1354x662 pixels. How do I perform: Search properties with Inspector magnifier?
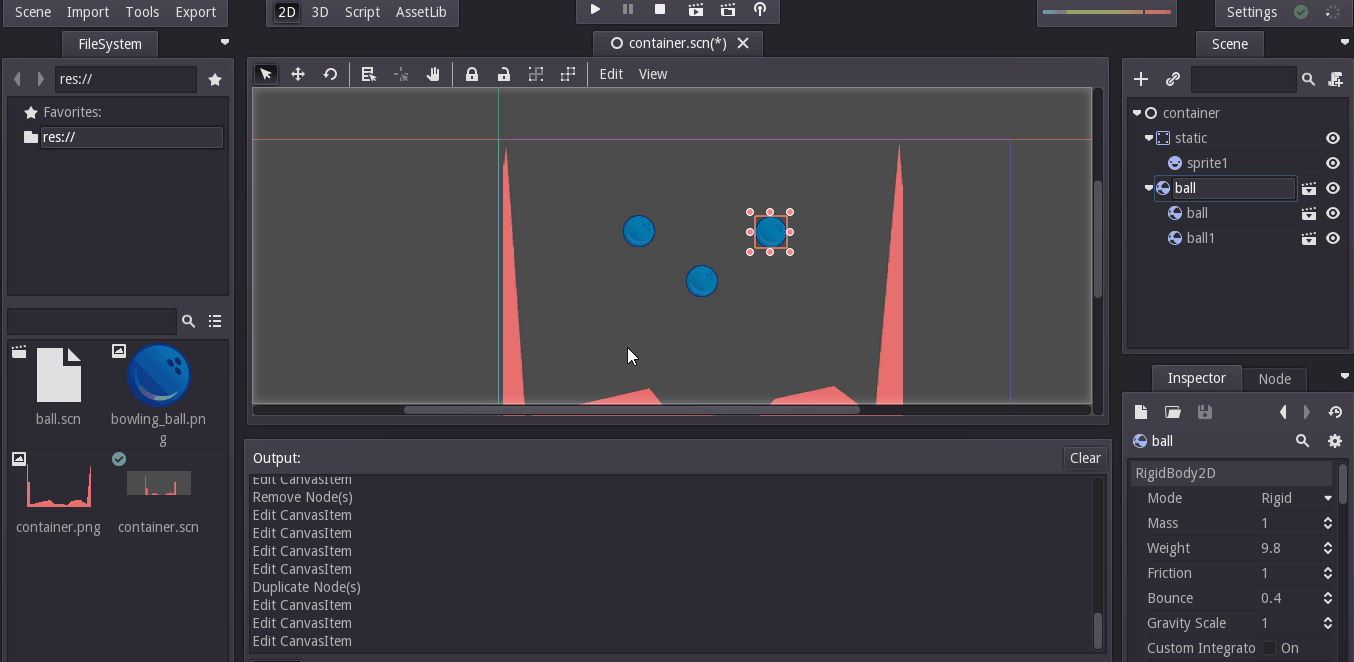[x=1302, y=441]
